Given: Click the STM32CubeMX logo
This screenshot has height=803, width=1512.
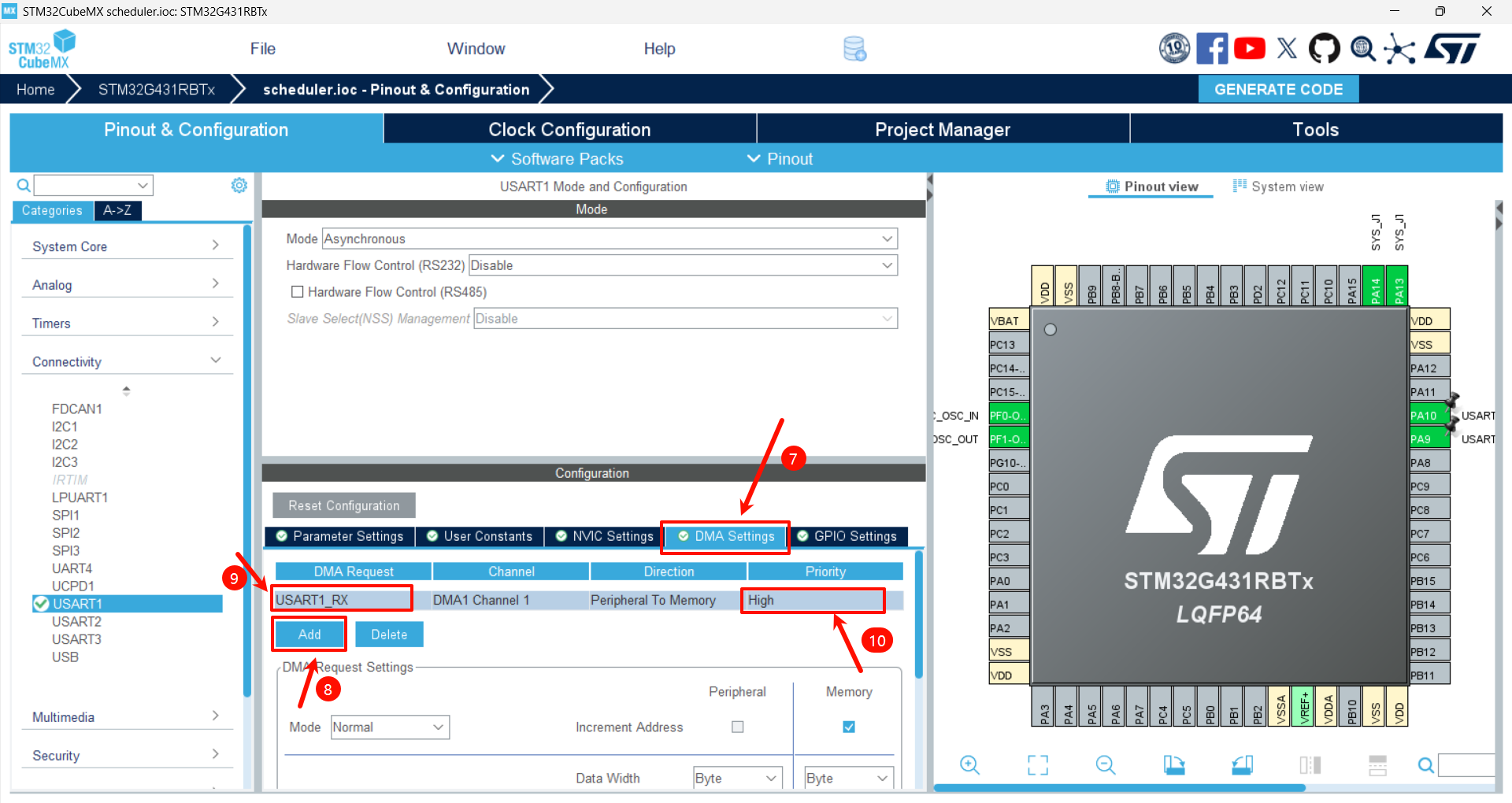Looking at the screenshot, I should click(x=43, y=49).
